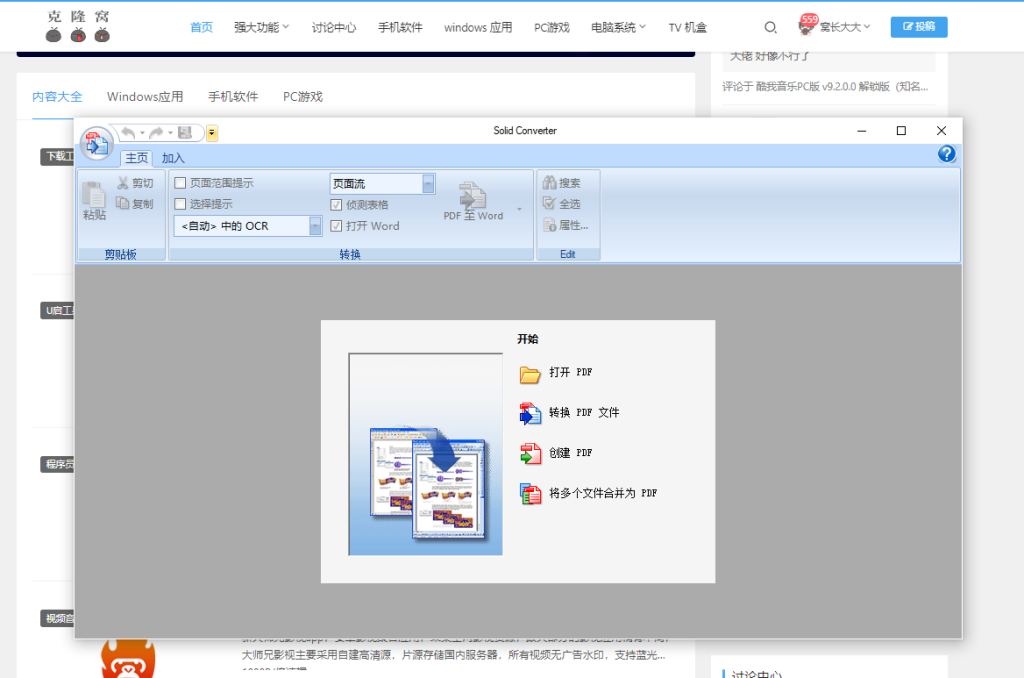Click 转换 PDF 文件 icon on start page
Screen dimensions: 1024x678
tap(530, 413)
